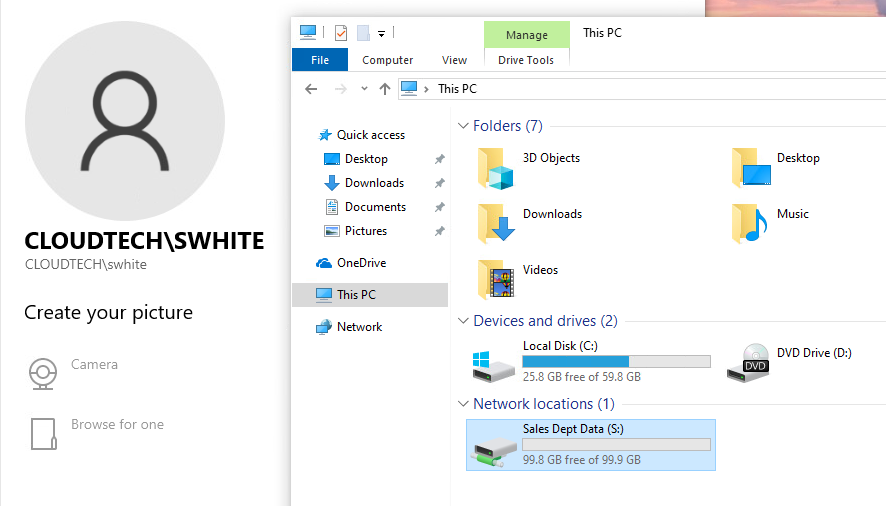Toggle the pin beside Pictures in Quick access
886x506 pixels.
point(439,232)
